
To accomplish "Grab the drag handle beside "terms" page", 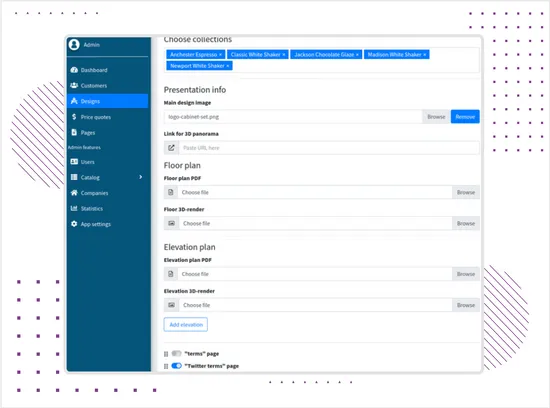I will coord(166,354).
